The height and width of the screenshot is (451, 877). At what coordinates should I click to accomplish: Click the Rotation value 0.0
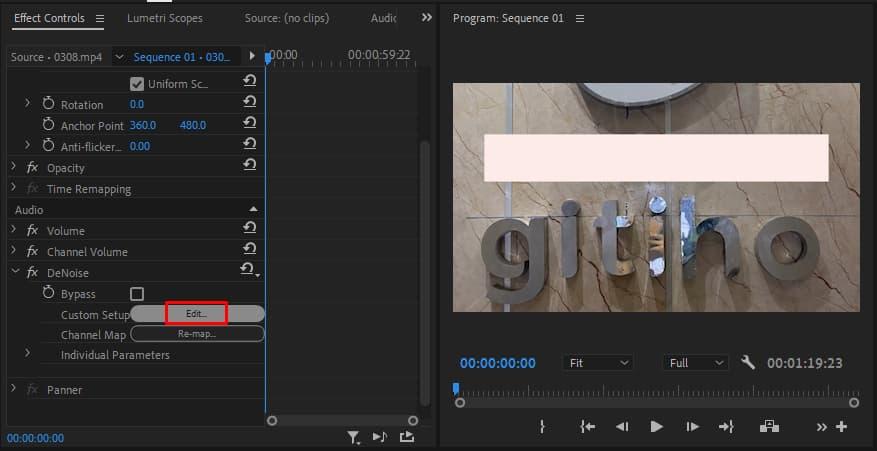click(136, 105)
